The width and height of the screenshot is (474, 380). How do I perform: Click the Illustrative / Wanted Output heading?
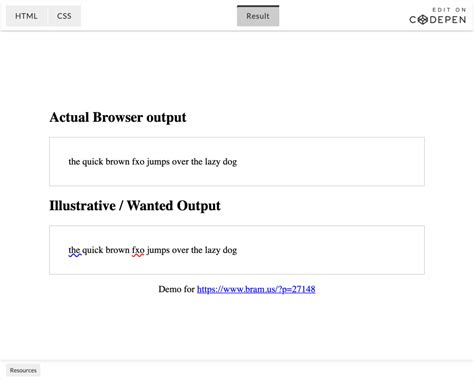(135, 206)
